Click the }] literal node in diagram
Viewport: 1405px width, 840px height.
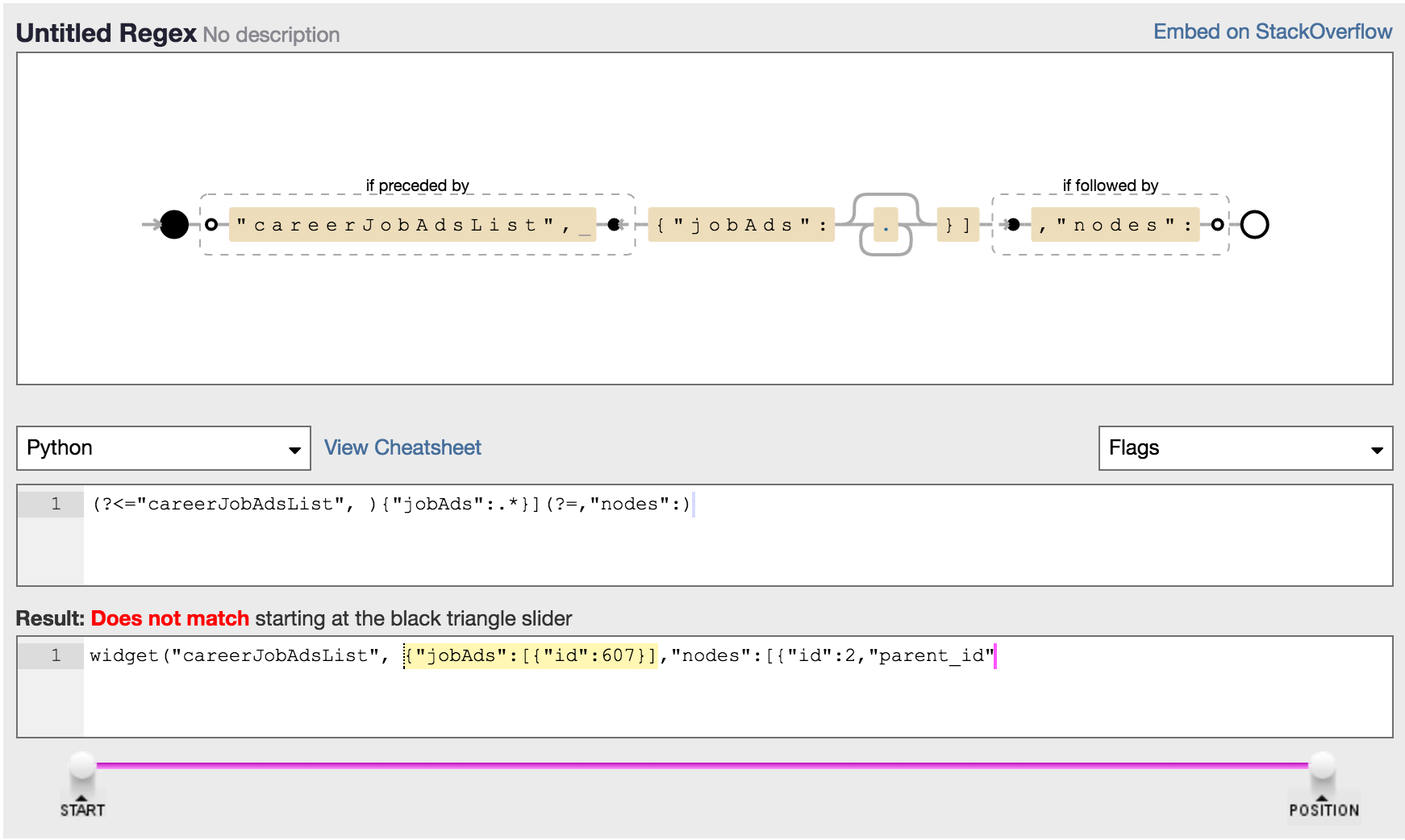(957, 225)
